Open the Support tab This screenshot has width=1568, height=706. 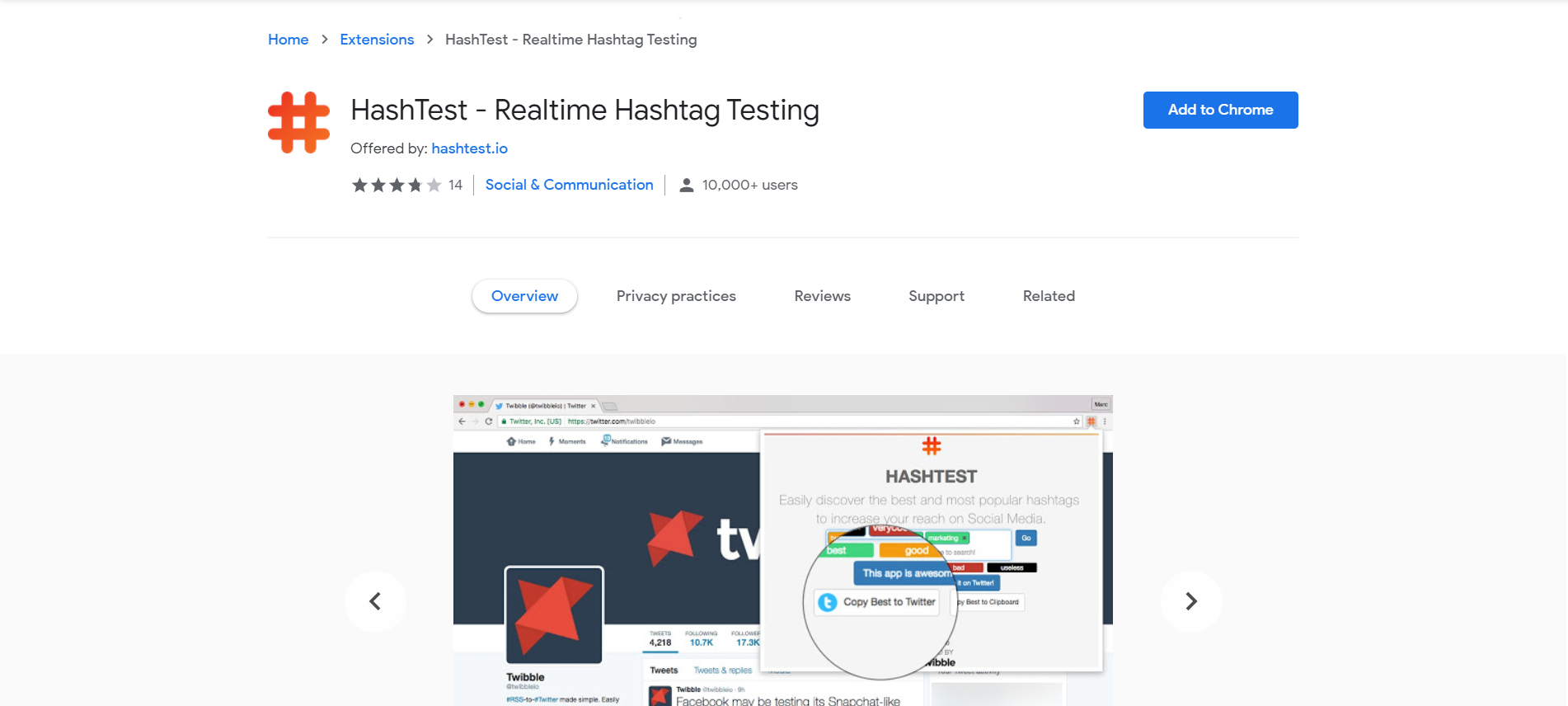tap(937, 296)
